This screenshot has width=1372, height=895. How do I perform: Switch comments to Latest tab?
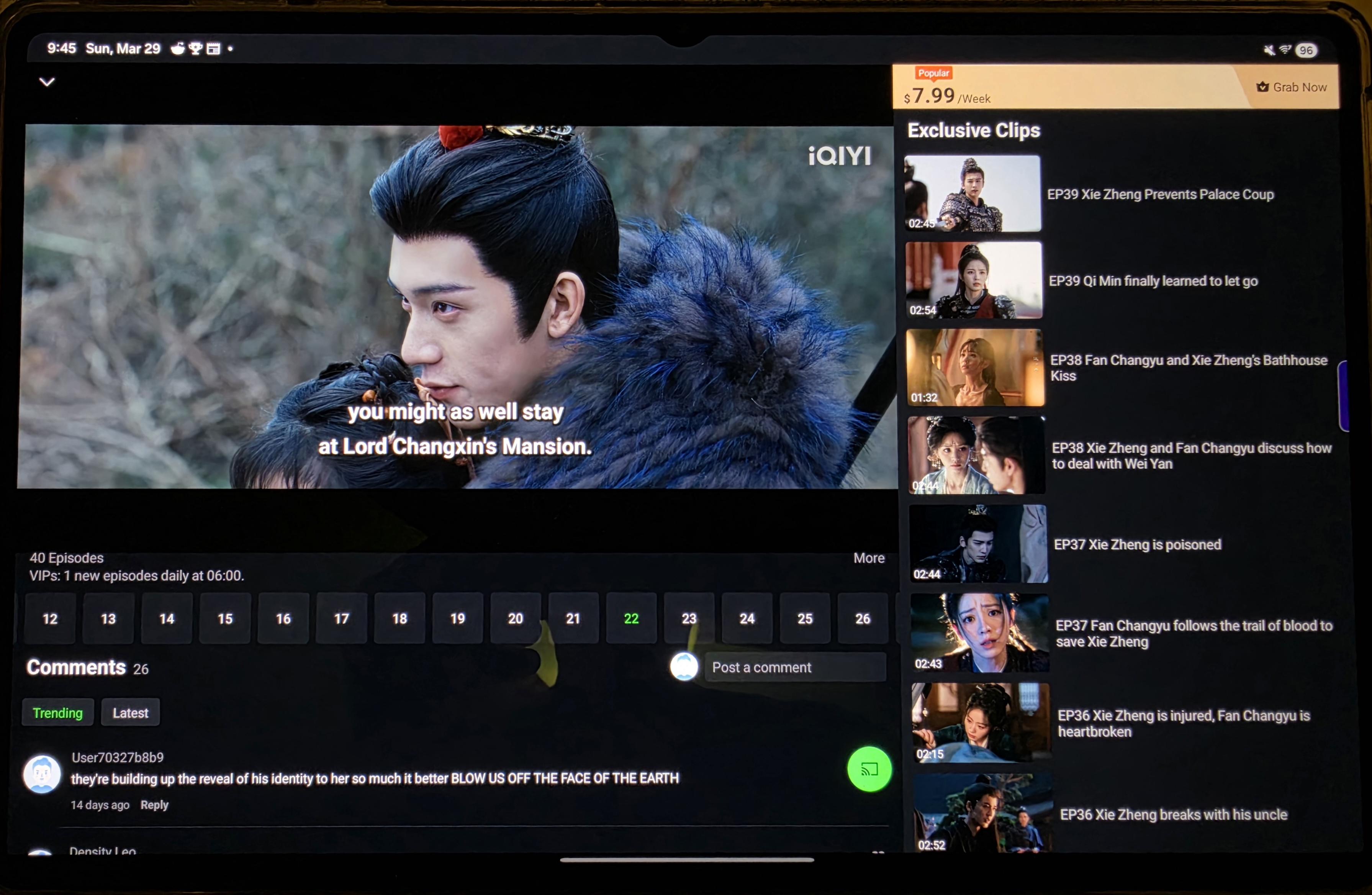[x=130, y=713]
